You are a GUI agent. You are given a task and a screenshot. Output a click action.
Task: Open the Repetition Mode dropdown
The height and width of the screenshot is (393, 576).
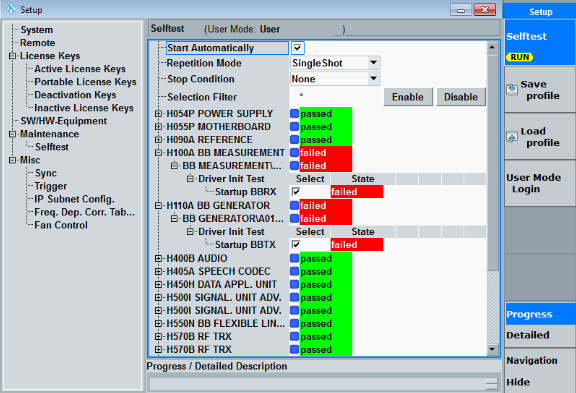point(374,63)
